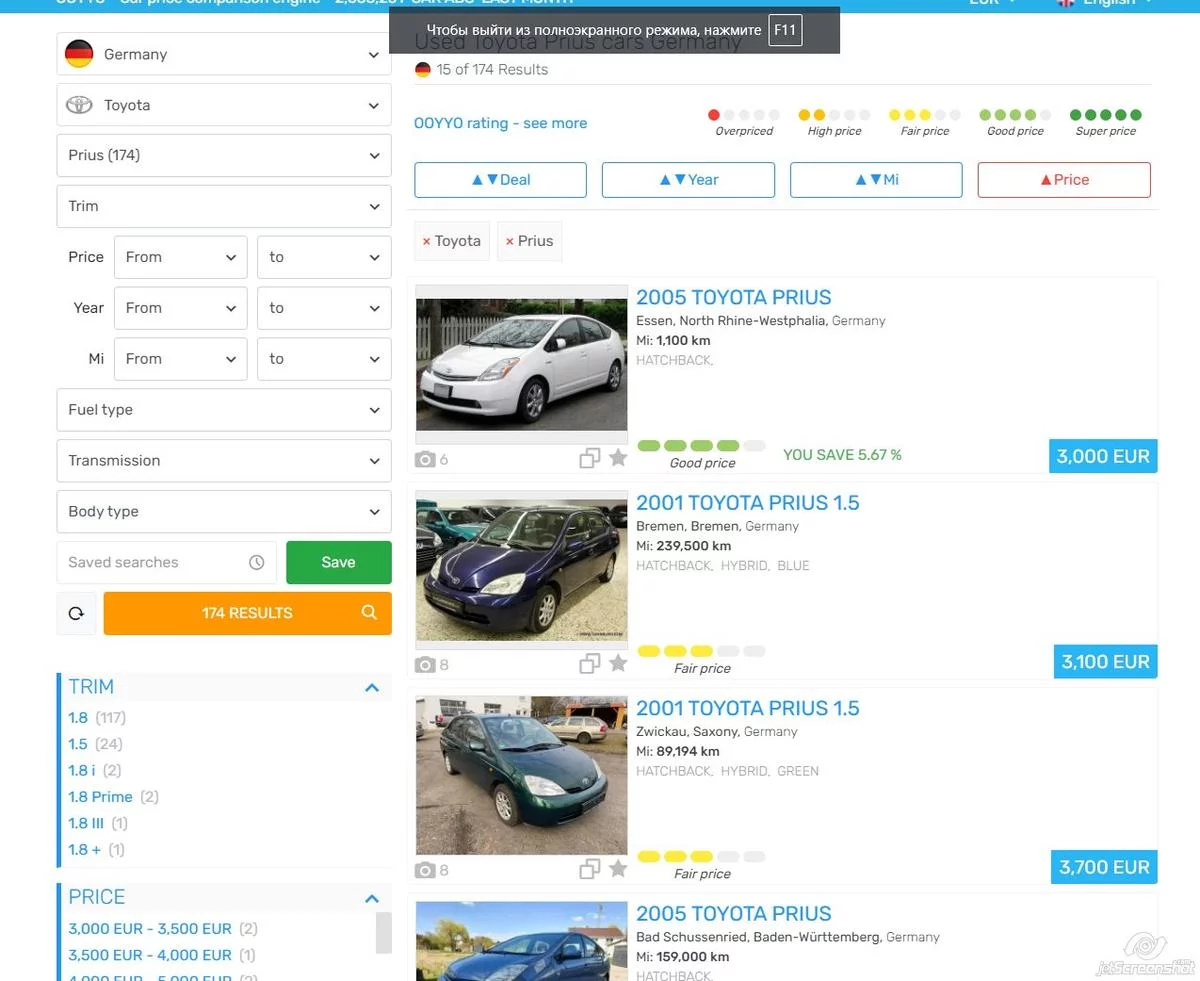The height and width of the screenshot is (981, 1200).
Task: Select 3,000 EUR - 3,500 EUR price range
Action: (x=150, y=929)
